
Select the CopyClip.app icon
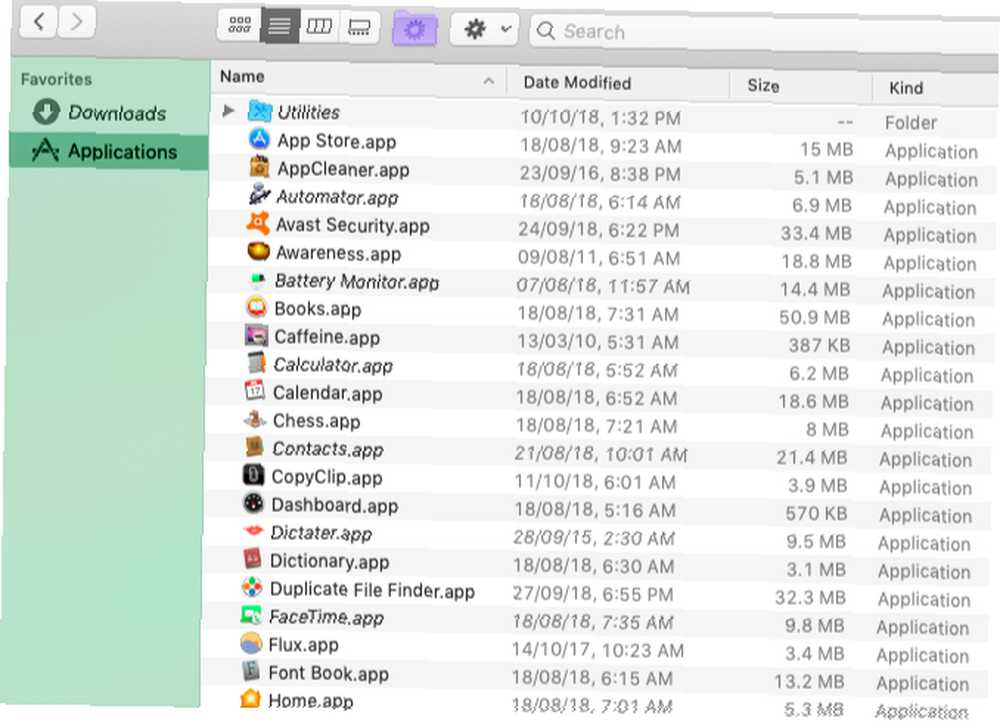(x=254, y=475)
